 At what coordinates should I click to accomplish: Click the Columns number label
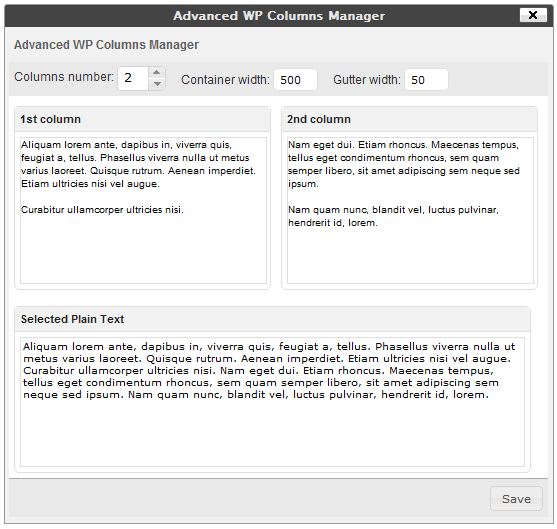(x=64, y=77)
